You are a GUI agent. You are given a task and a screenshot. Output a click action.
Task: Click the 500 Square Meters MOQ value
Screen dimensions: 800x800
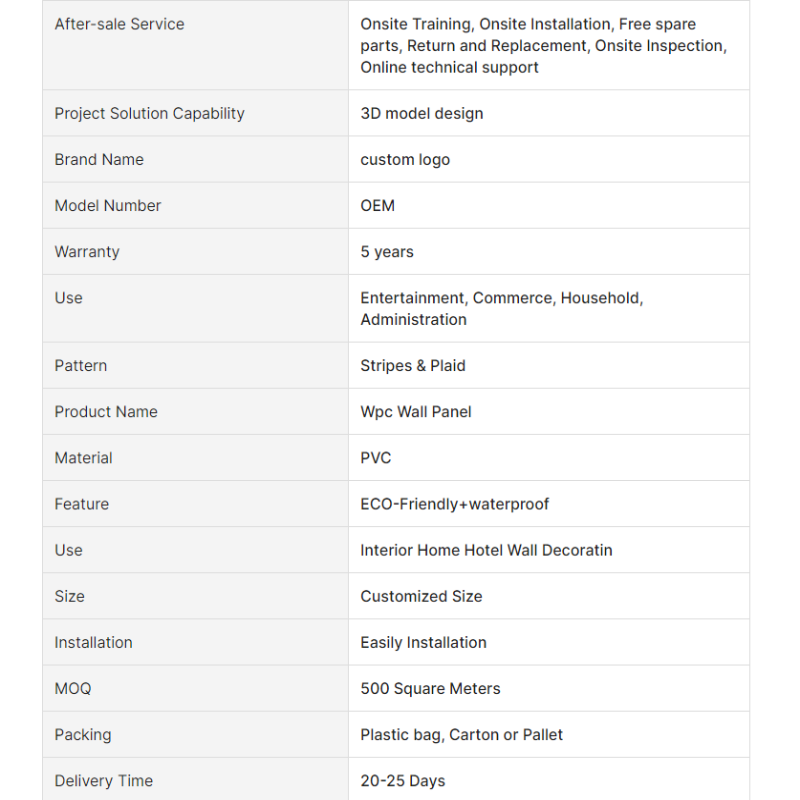(x=430, y=687)
